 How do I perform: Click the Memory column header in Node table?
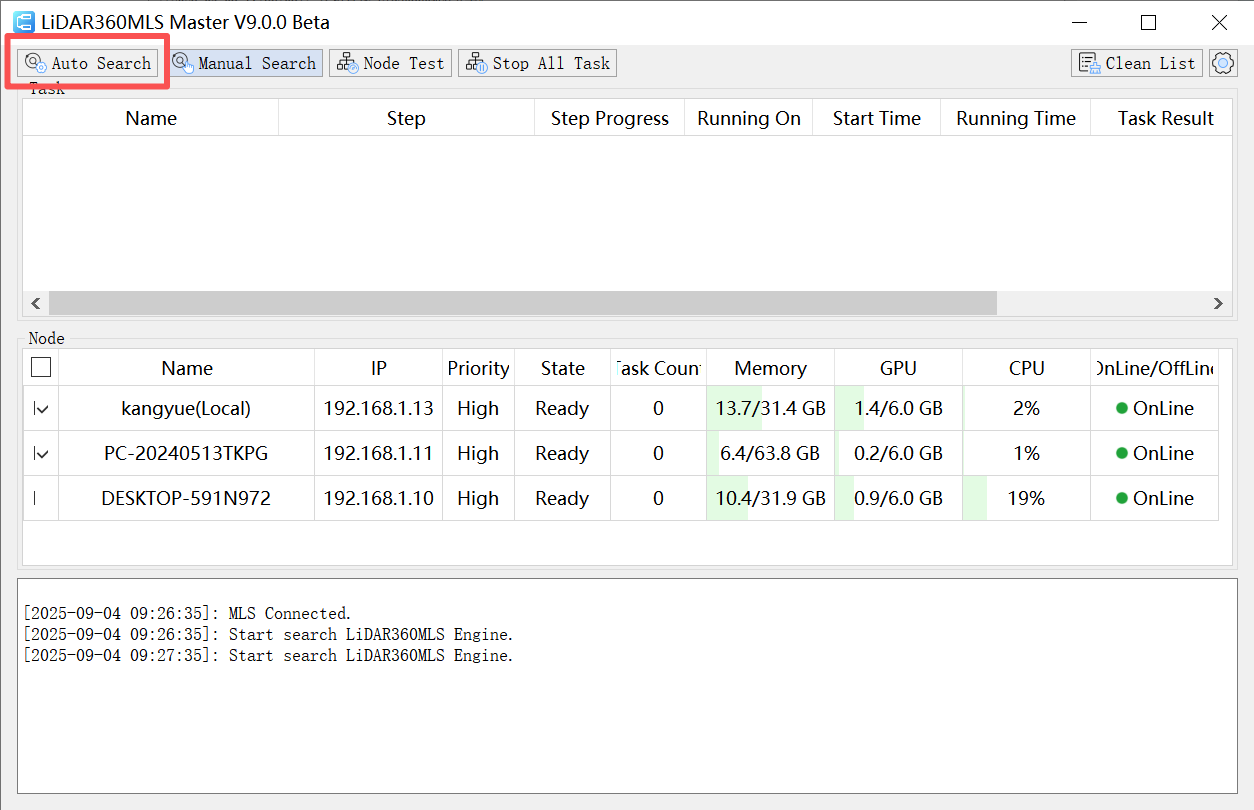(x=770, y=368)
